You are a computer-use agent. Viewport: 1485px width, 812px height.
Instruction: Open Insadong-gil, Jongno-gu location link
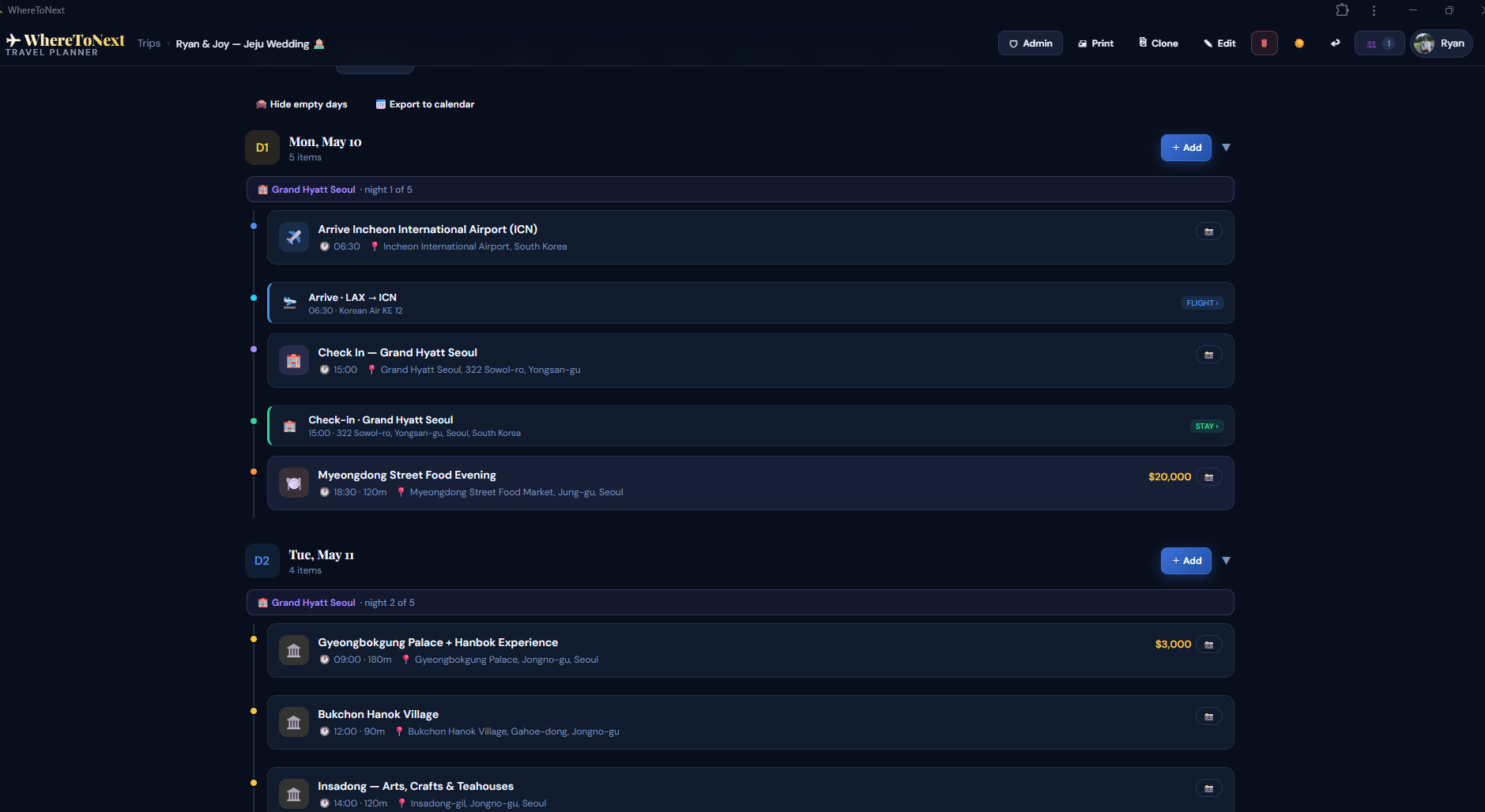tap(478, 803)
